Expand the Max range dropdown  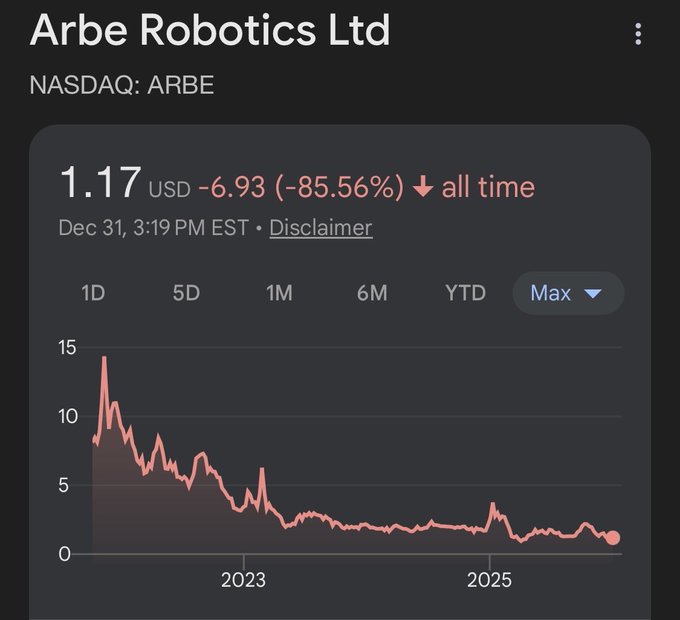566,293
